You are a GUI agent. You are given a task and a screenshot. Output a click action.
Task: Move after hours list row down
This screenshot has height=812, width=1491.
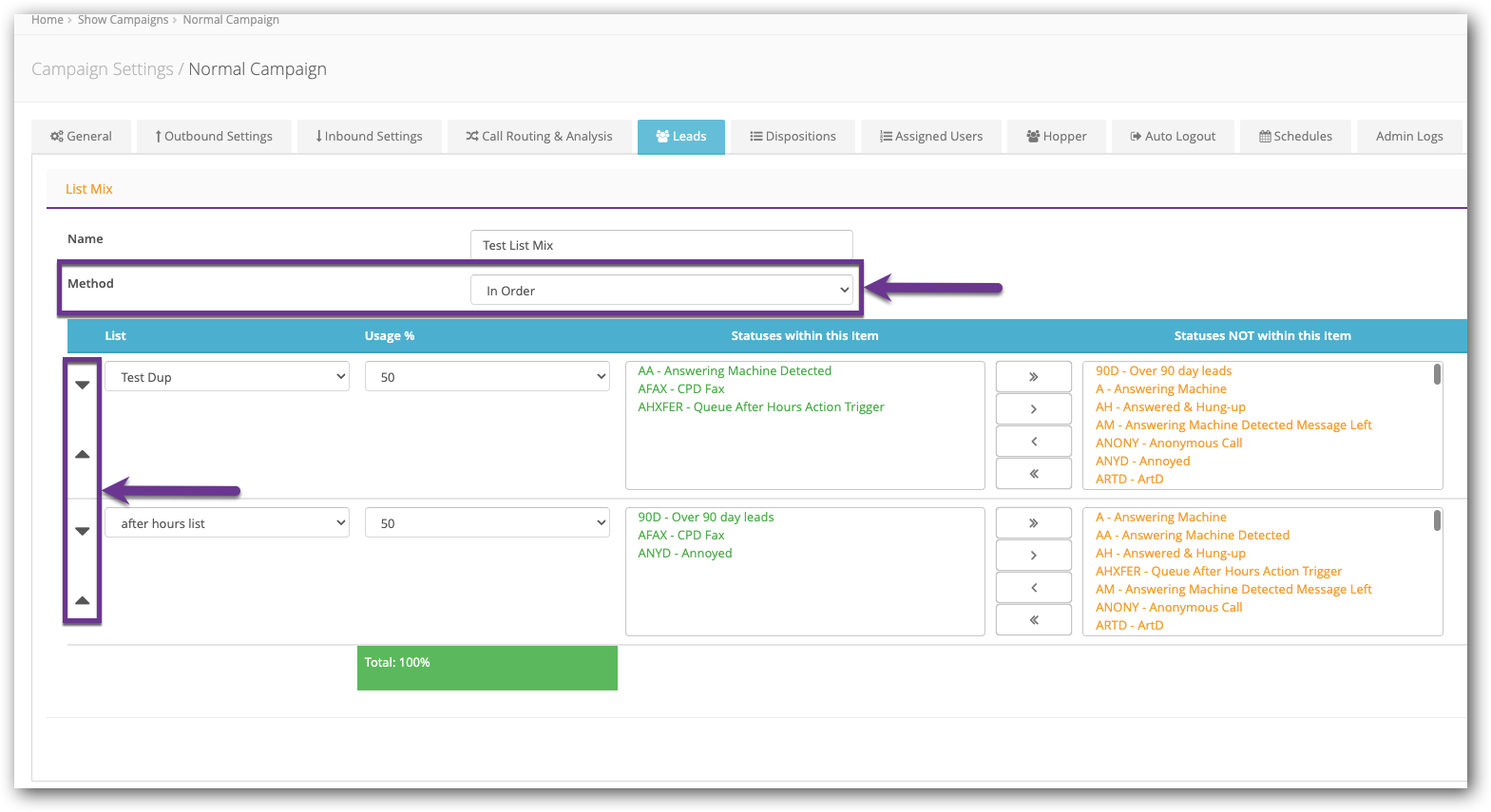83,531
